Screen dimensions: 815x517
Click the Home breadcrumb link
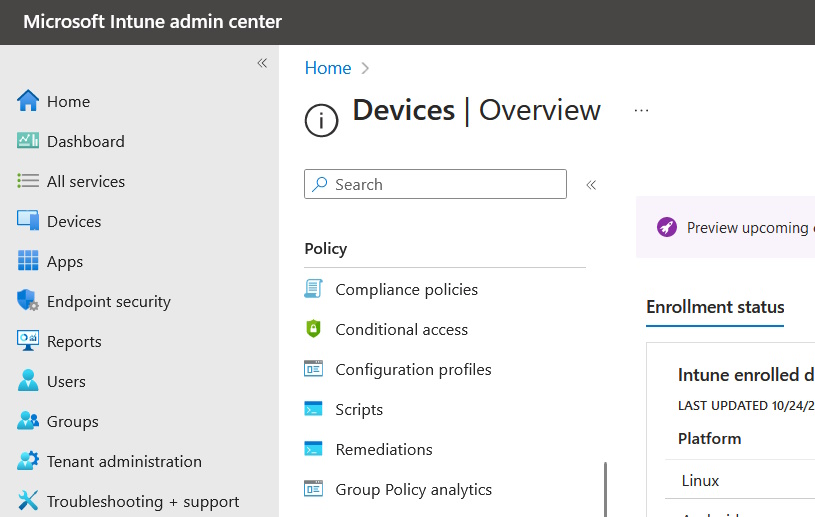pyautogui.click(x=328, y=68)
